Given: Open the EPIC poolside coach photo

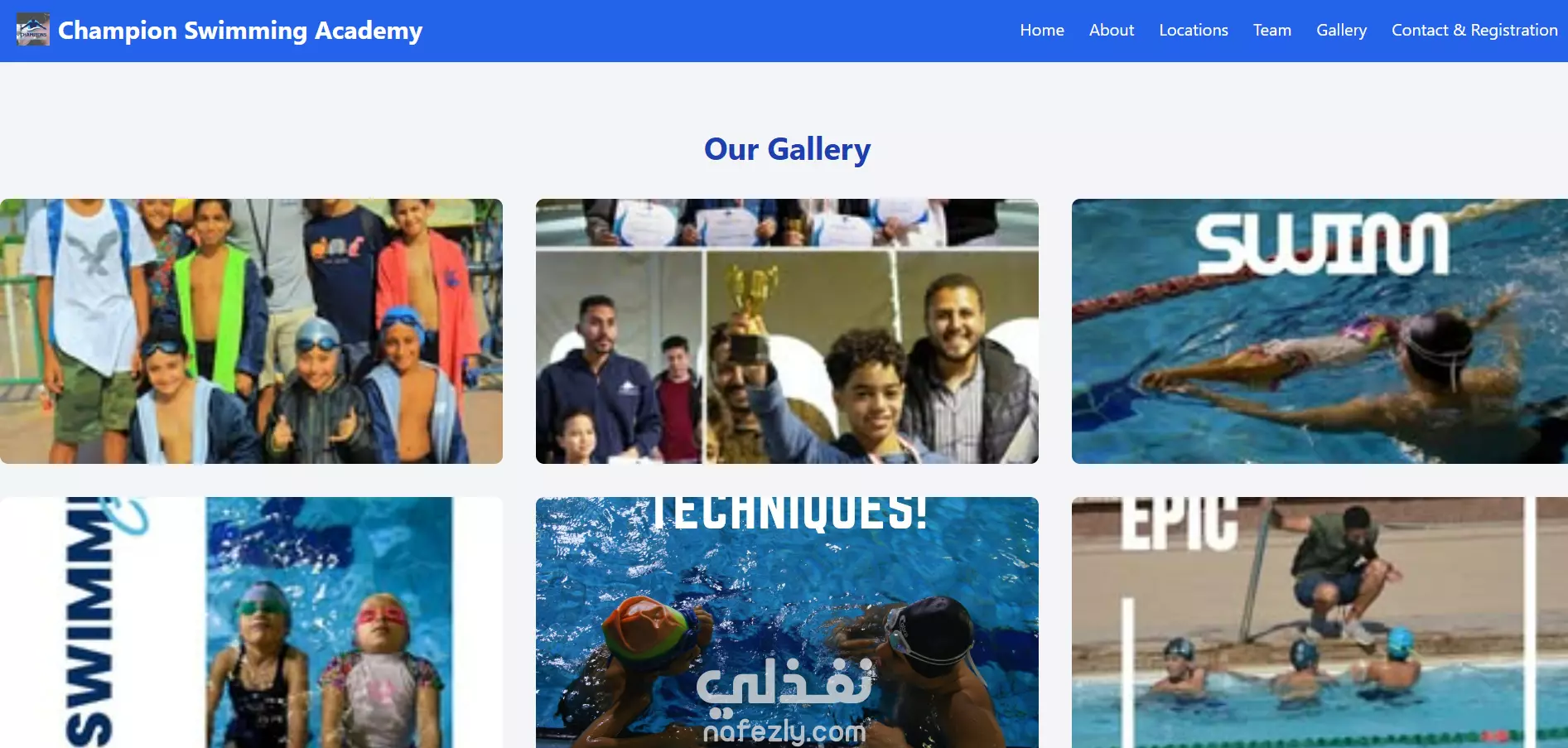Looking at the screenshot, I should pos(1320,623).
